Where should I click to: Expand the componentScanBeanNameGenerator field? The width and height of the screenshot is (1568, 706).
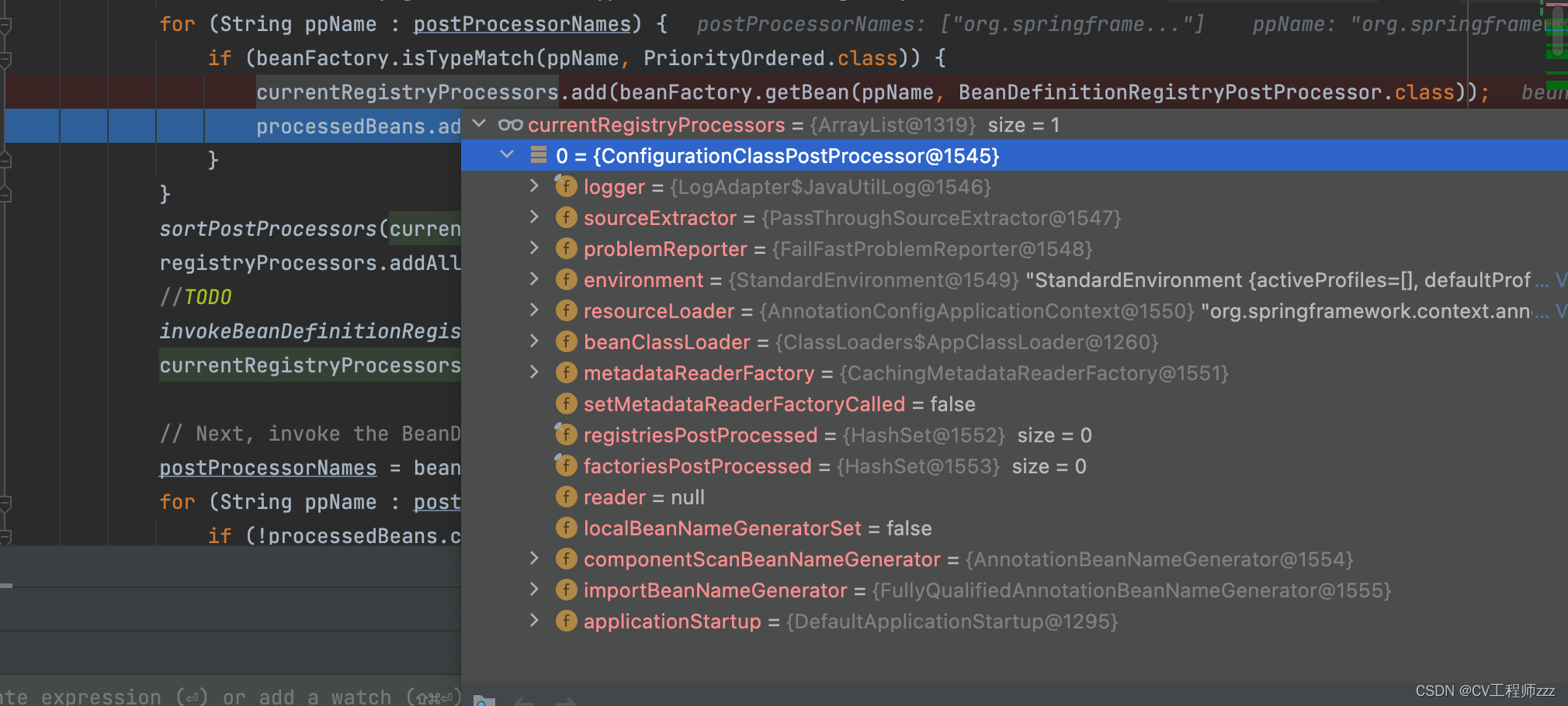coord(534,558)
